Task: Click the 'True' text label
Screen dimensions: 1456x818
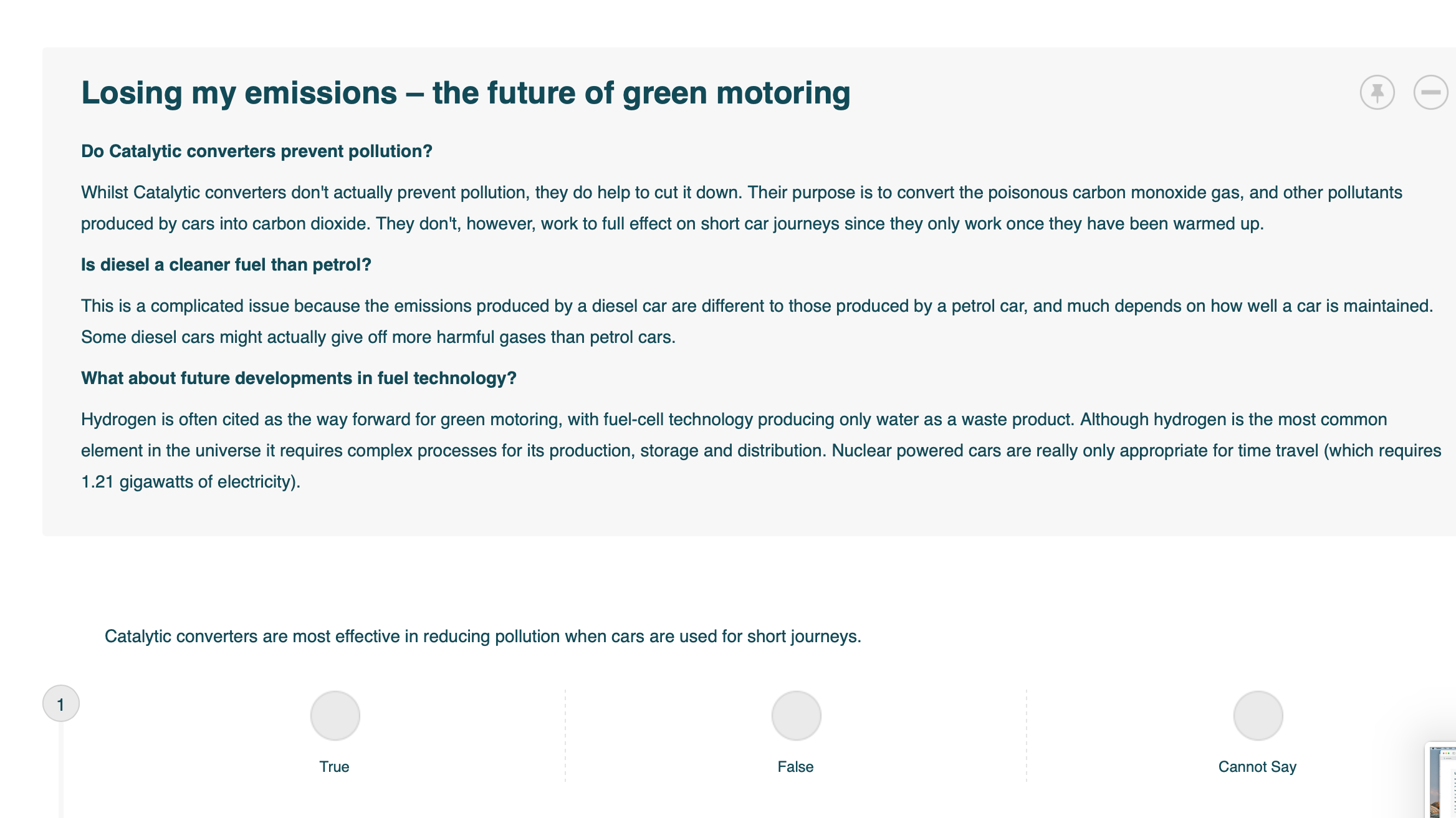Action: 335,766
